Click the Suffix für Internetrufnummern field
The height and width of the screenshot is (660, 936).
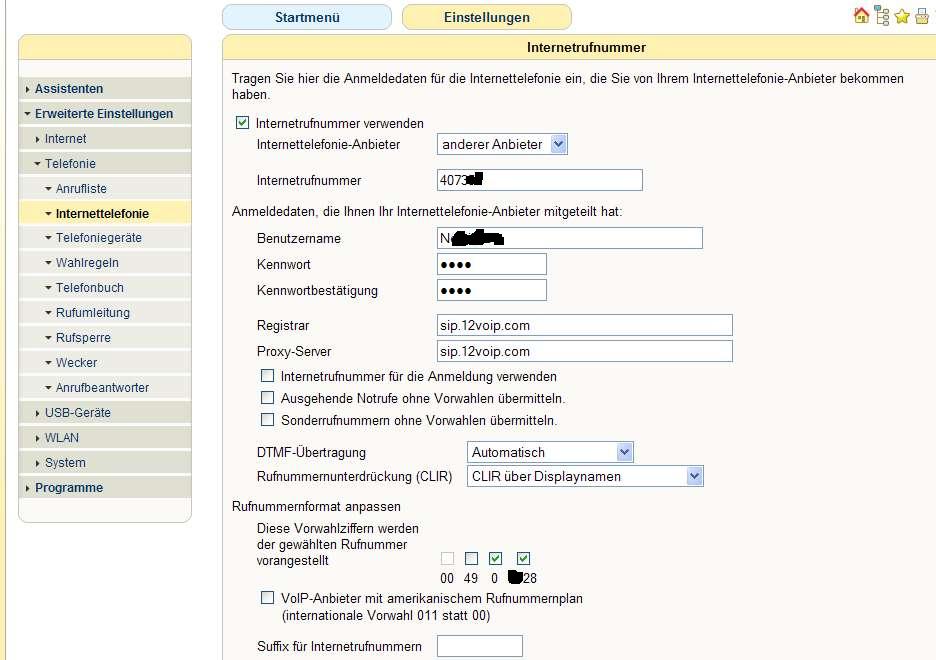480,647
